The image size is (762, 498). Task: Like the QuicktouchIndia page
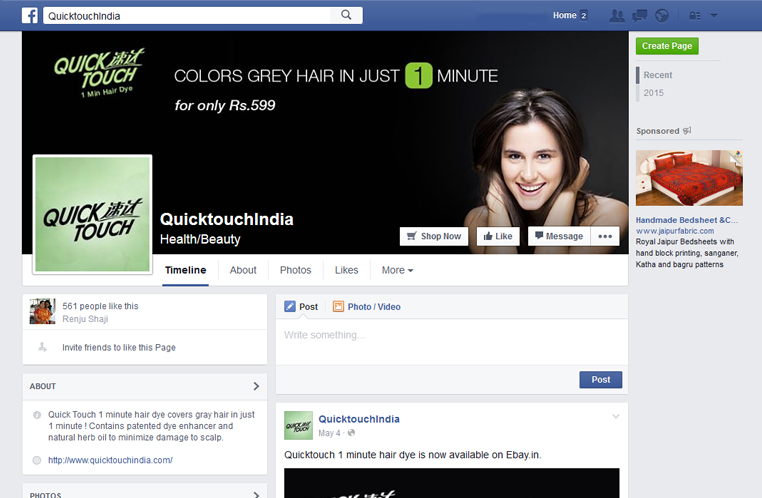pos(496,236)
